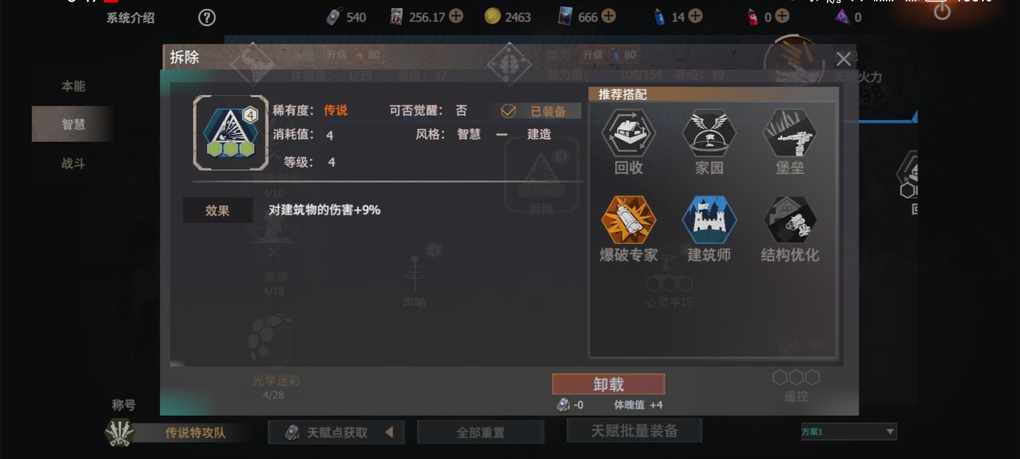1020x459 pixels.
Task: Click the 卸载 unload button
Action: (x=608, y=384)
